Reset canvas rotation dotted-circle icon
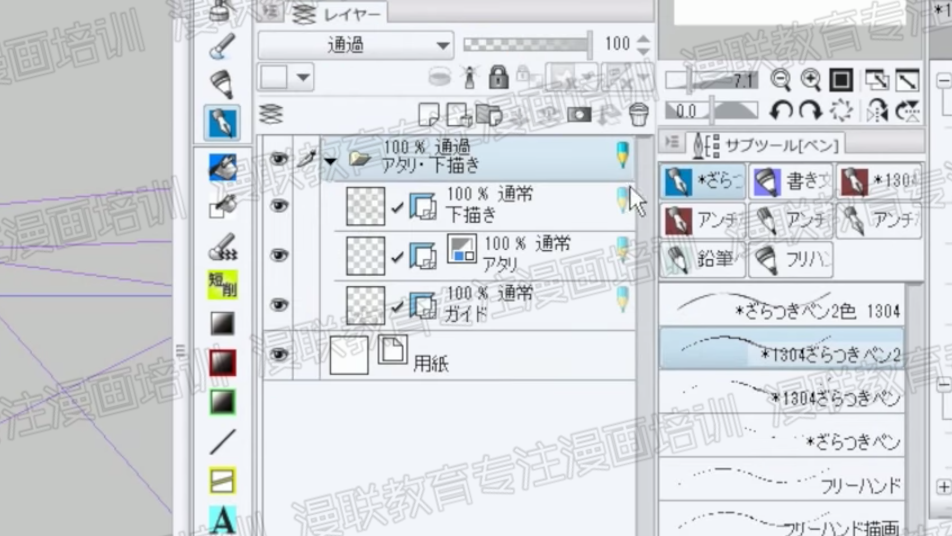The height and width of the screenshot is (536, 952). point(842,110)
